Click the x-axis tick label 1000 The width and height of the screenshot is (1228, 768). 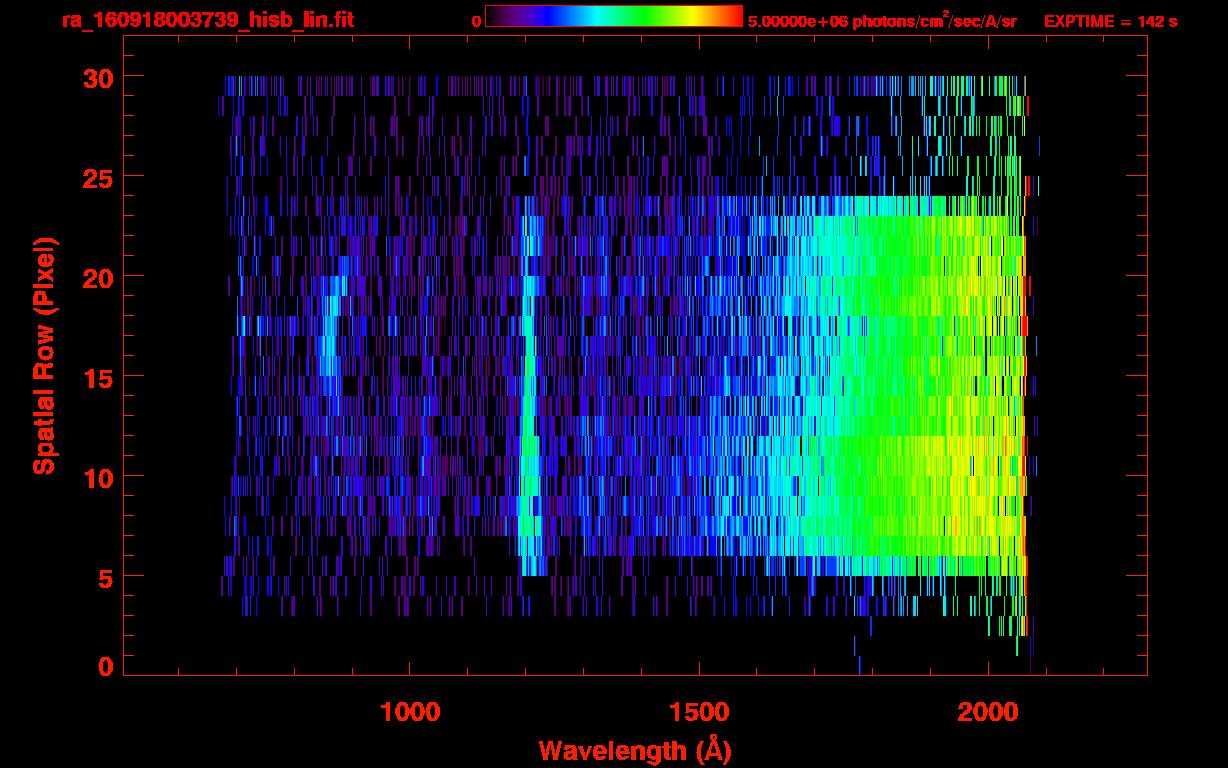410,711
